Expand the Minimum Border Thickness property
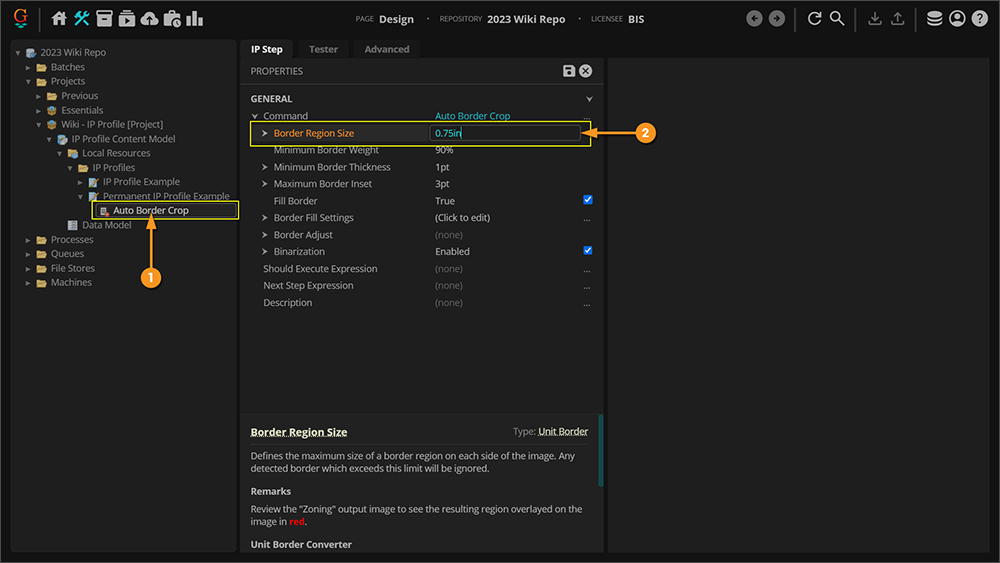The image size is (1000, 563). point(265,167)
